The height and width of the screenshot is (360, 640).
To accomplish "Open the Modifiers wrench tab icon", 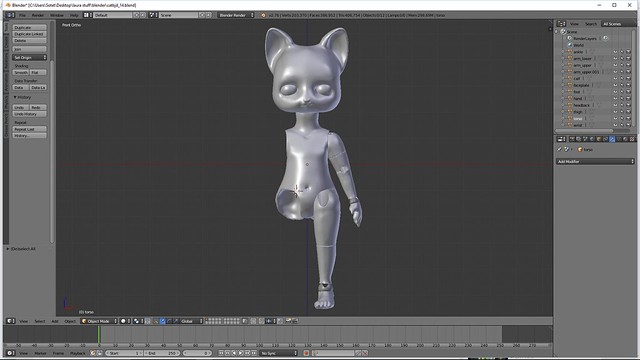I will [x=612, y=139].
